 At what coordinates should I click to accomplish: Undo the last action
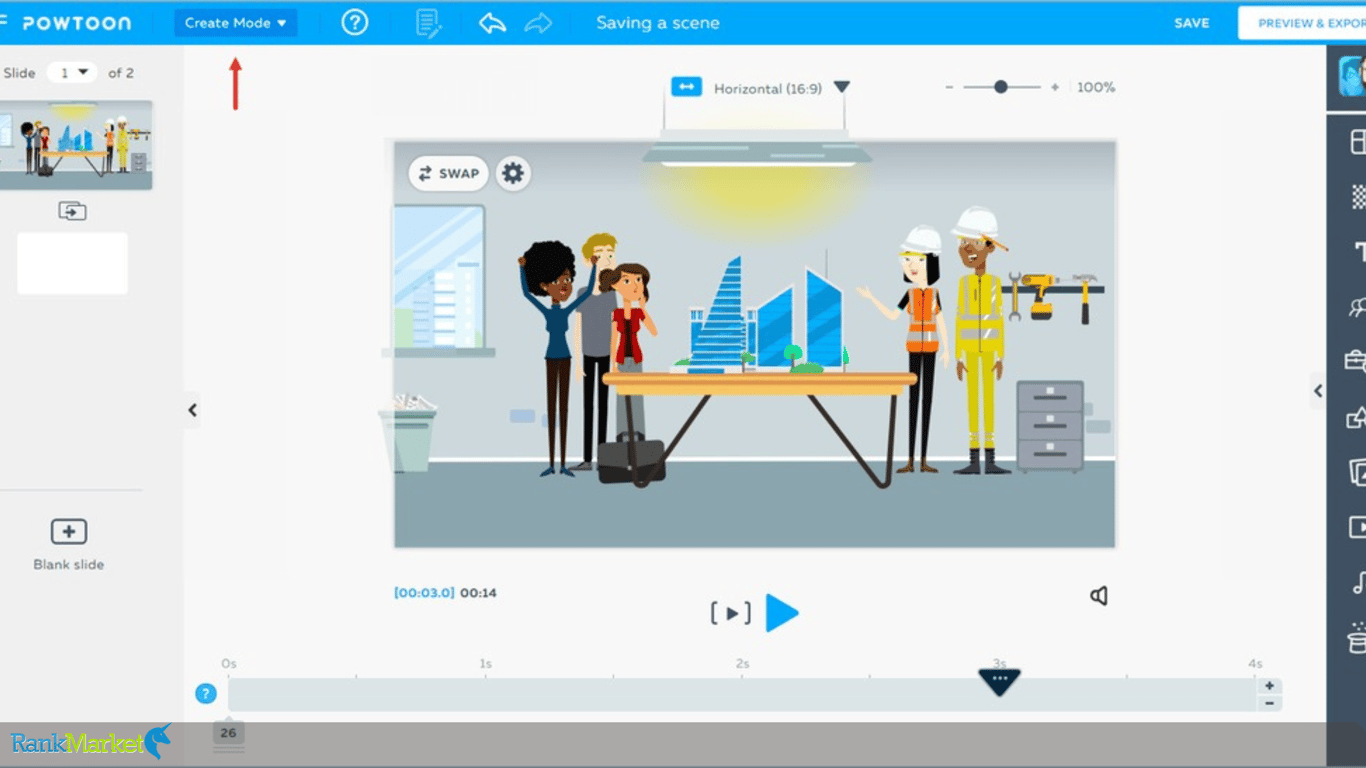pyautogui.click(x=492, y=23)
